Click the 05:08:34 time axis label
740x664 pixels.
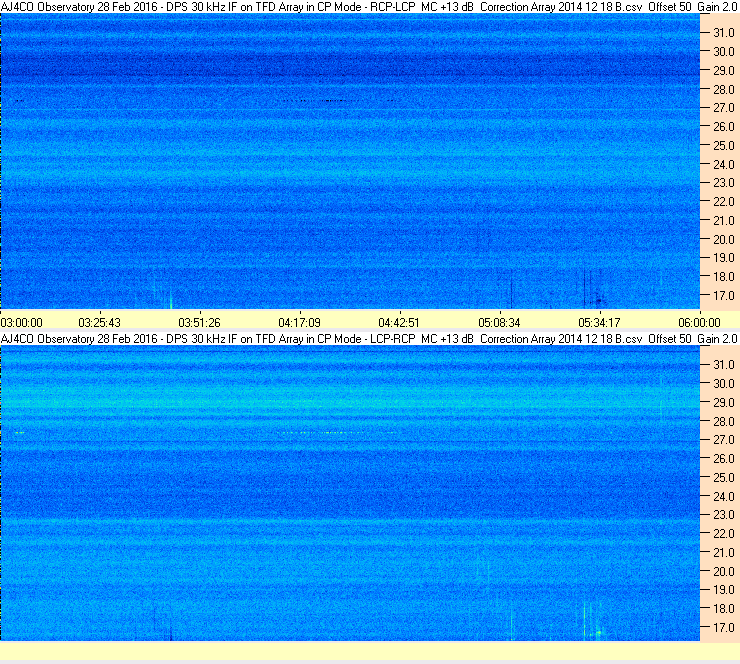tap(499, 323)
